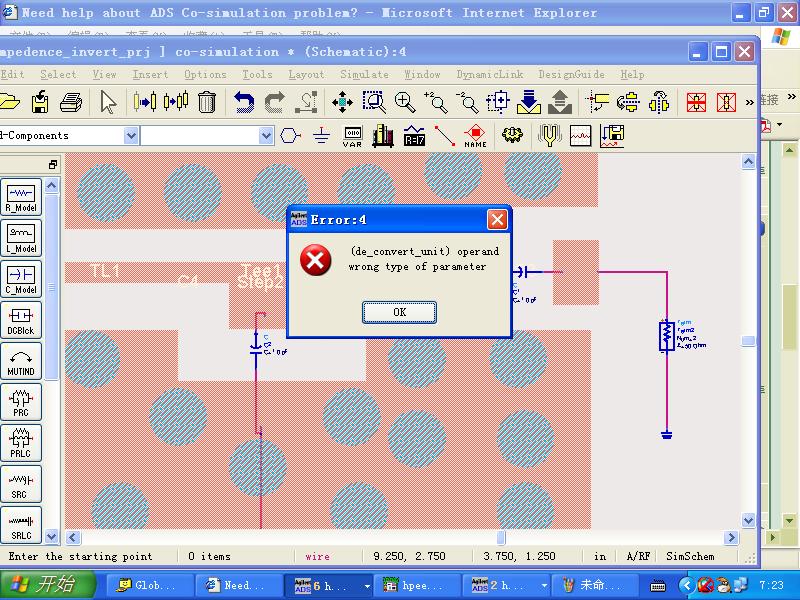Screen dimensions: 800x600
Task: Select L_Model from component palette
Action: point(21,238)
